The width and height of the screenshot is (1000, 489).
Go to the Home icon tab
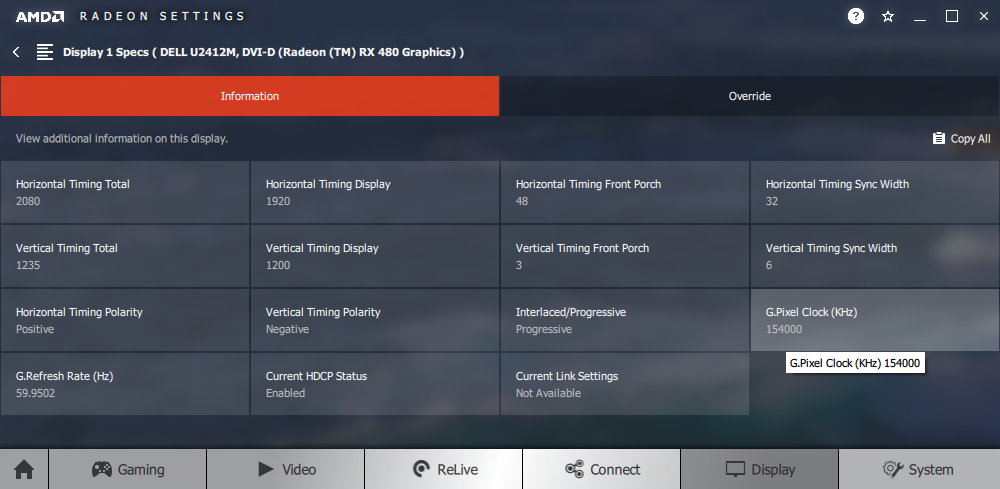24,469
